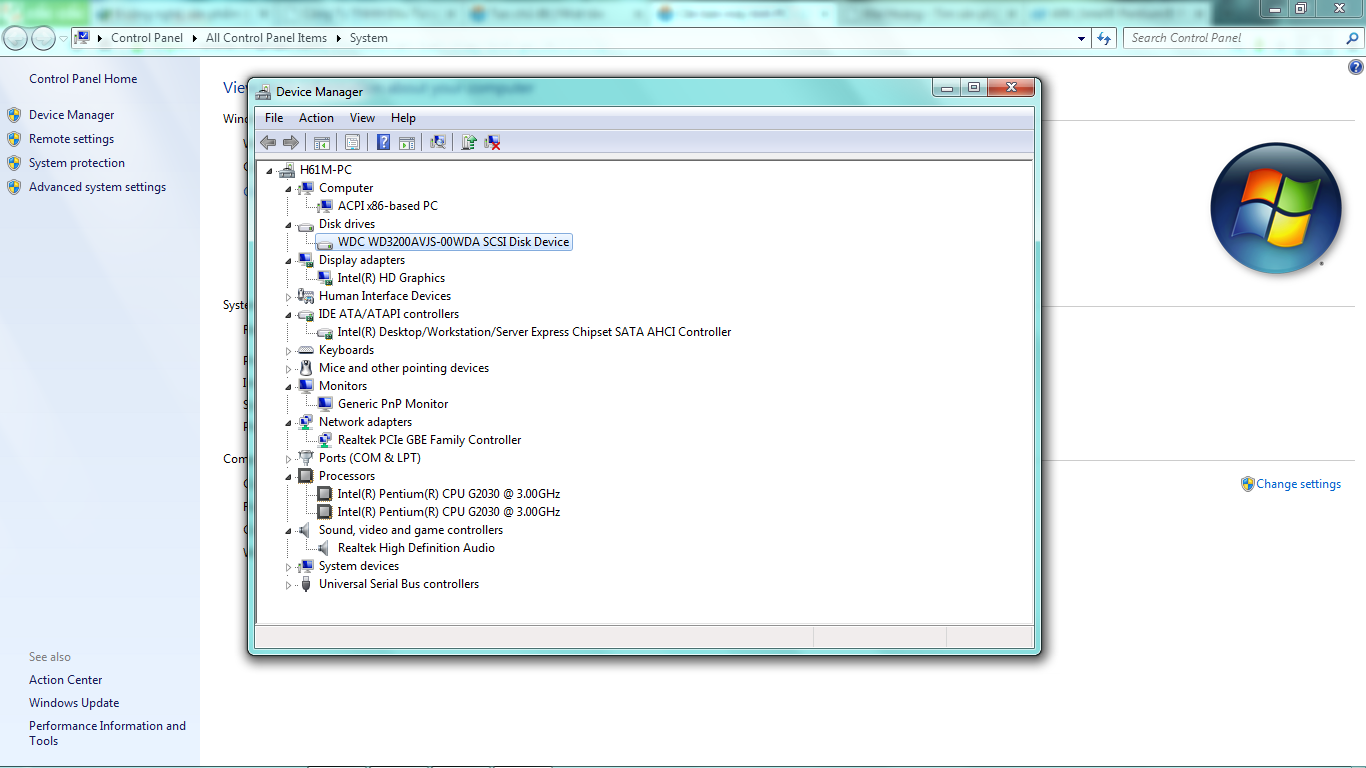Open Action Center link
Screen dimensions: 1366x768
click(x=65, y=680)
